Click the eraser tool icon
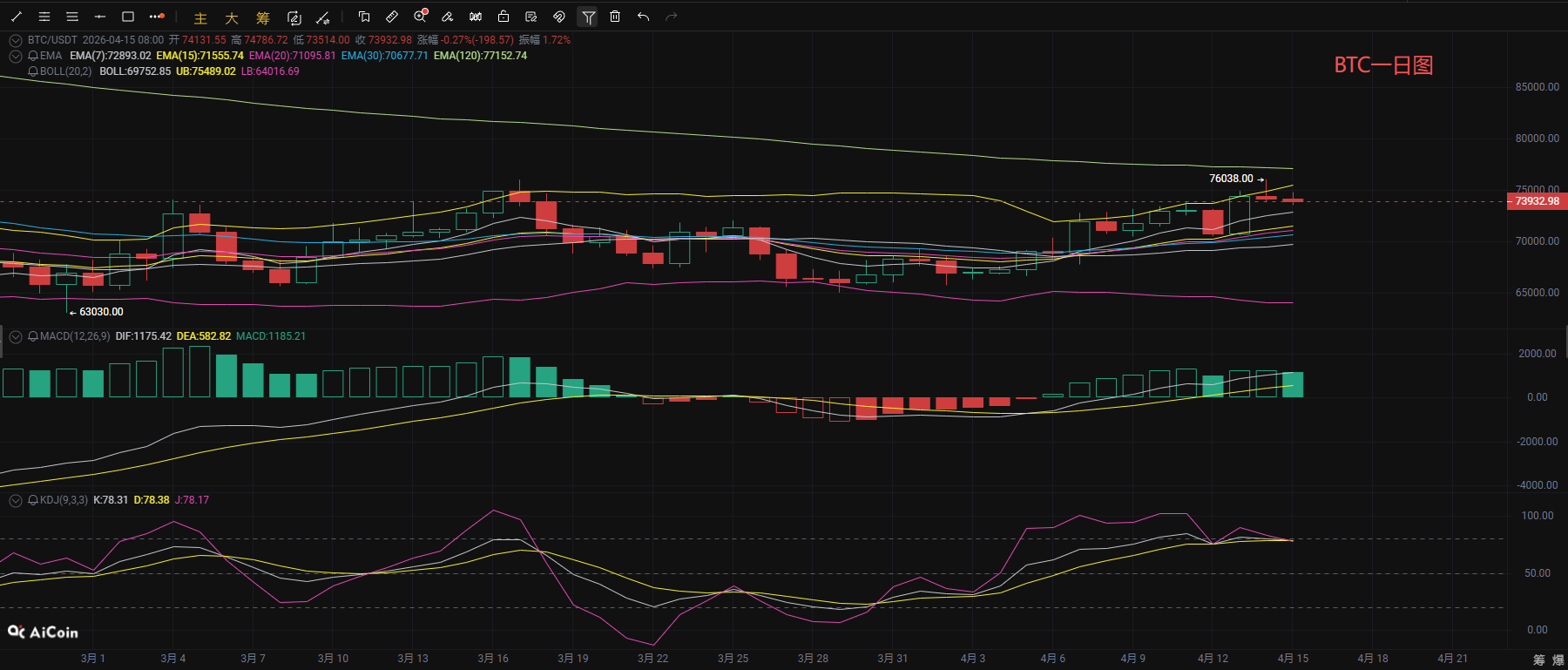Screen dimensions: 1568x670 [447, 17]
